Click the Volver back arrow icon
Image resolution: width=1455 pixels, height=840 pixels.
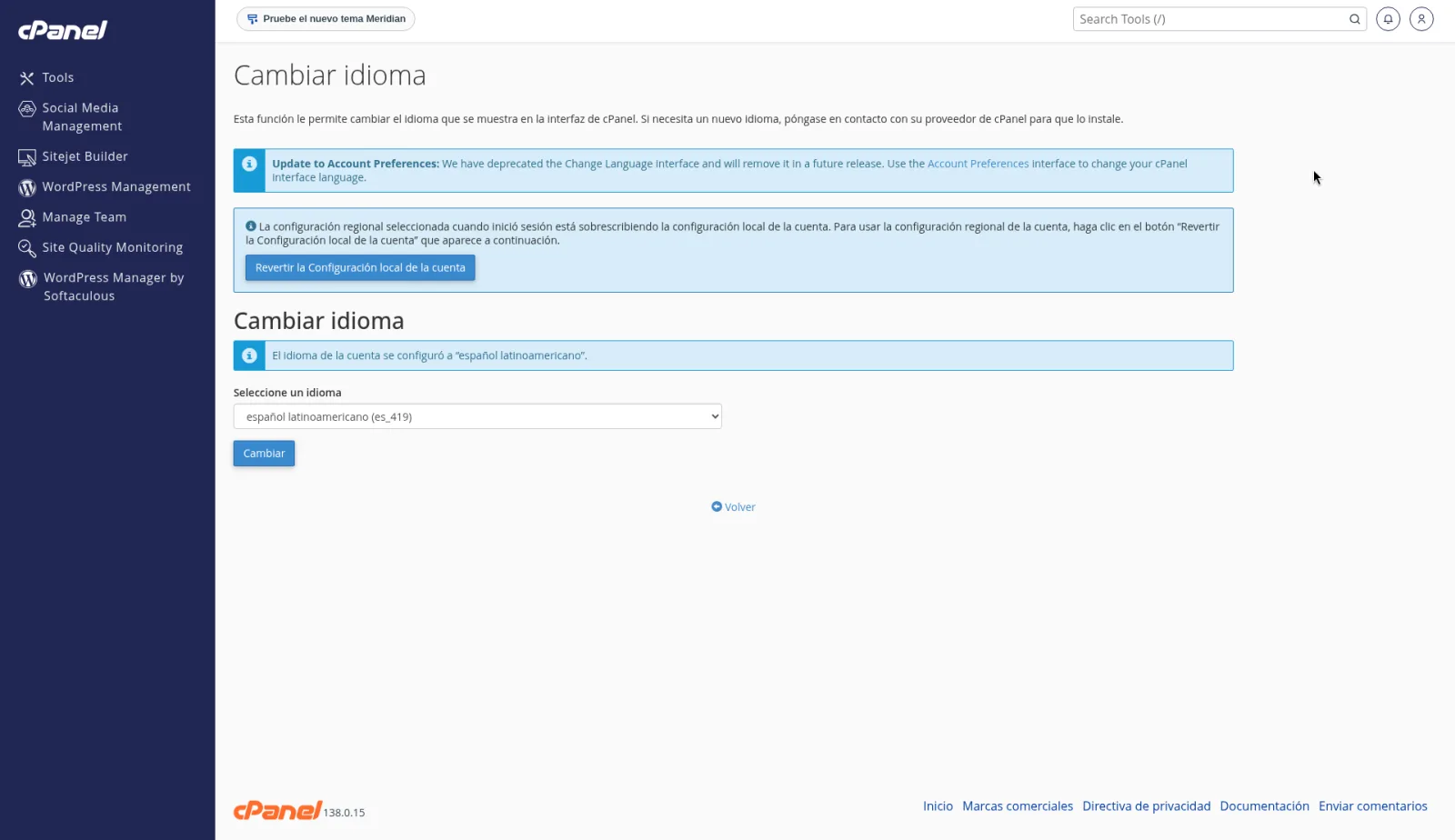click(717, 506)
